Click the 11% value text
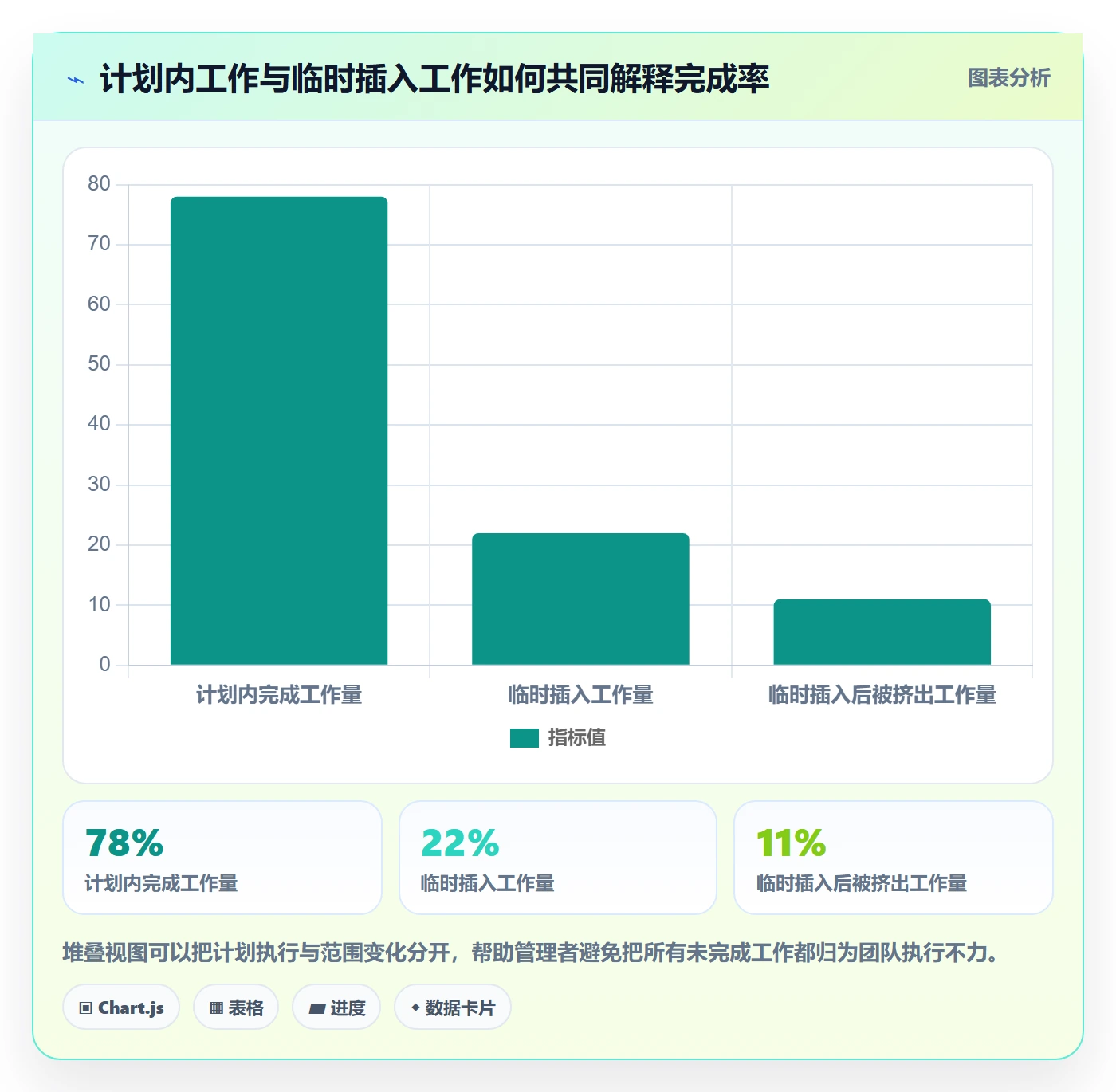The width and height of the screenshot is (1116, 1092). click(791, 843)
